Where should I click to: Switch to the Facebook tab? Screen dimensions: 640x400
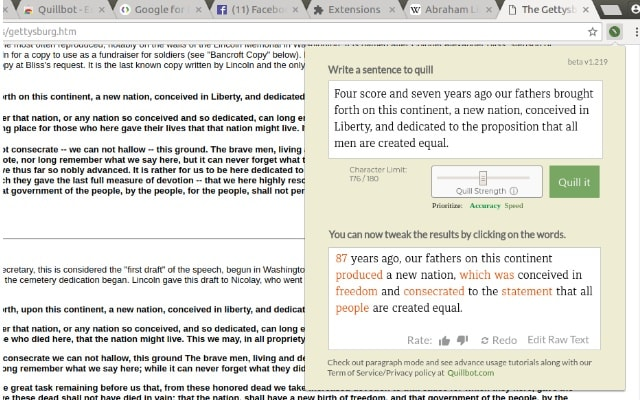pyautogui.click(x=257, y=9)
